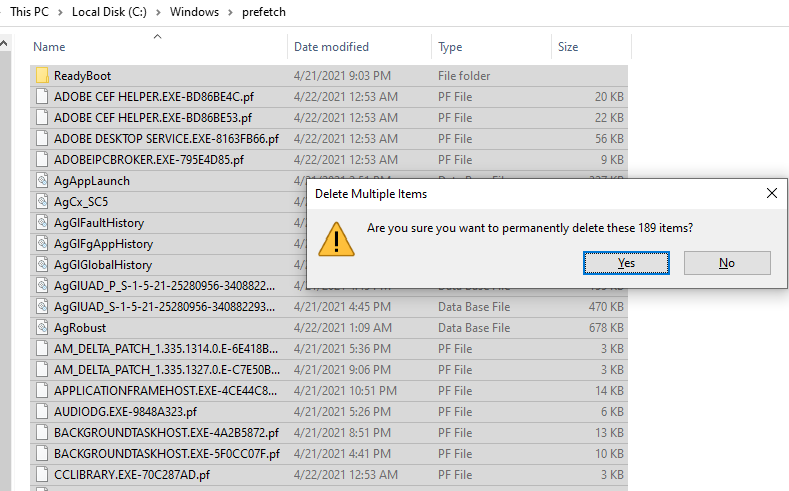Expand chevron after Local Disk (C:) breadcrumb
Viewport: 789px width, 491px height.
click(158, 12)
